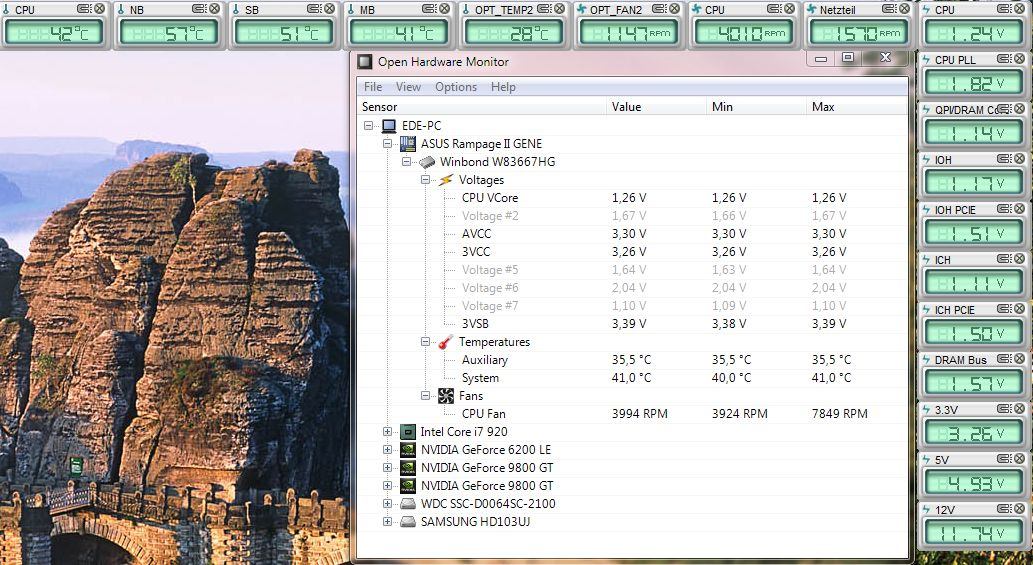
Task: Click the drive icon beside SAMSUNG HD103UJ
Action: tap(408, 522)
